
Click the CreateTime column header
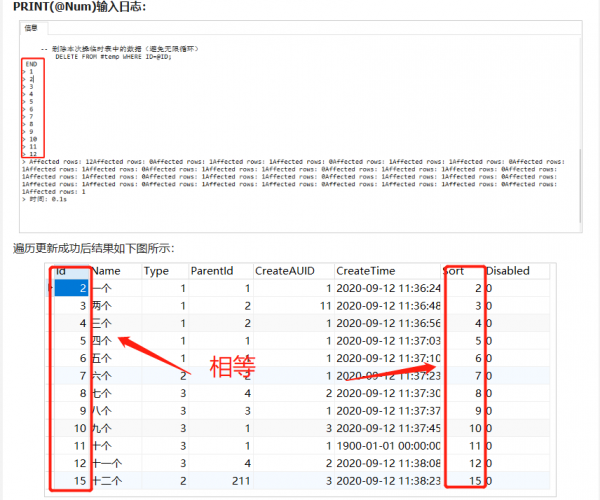click(x=387, y=271)
